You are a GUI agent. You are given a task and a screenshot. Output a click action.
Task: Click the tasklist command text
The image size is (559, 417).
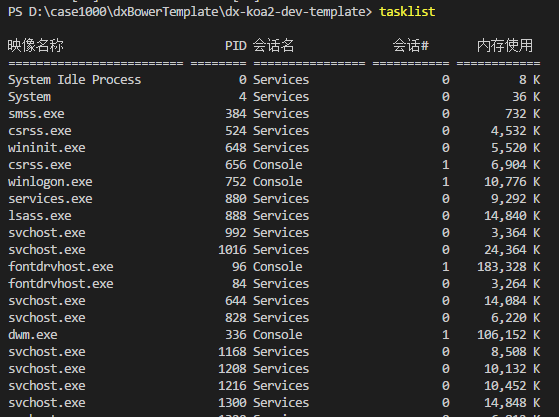407,11
